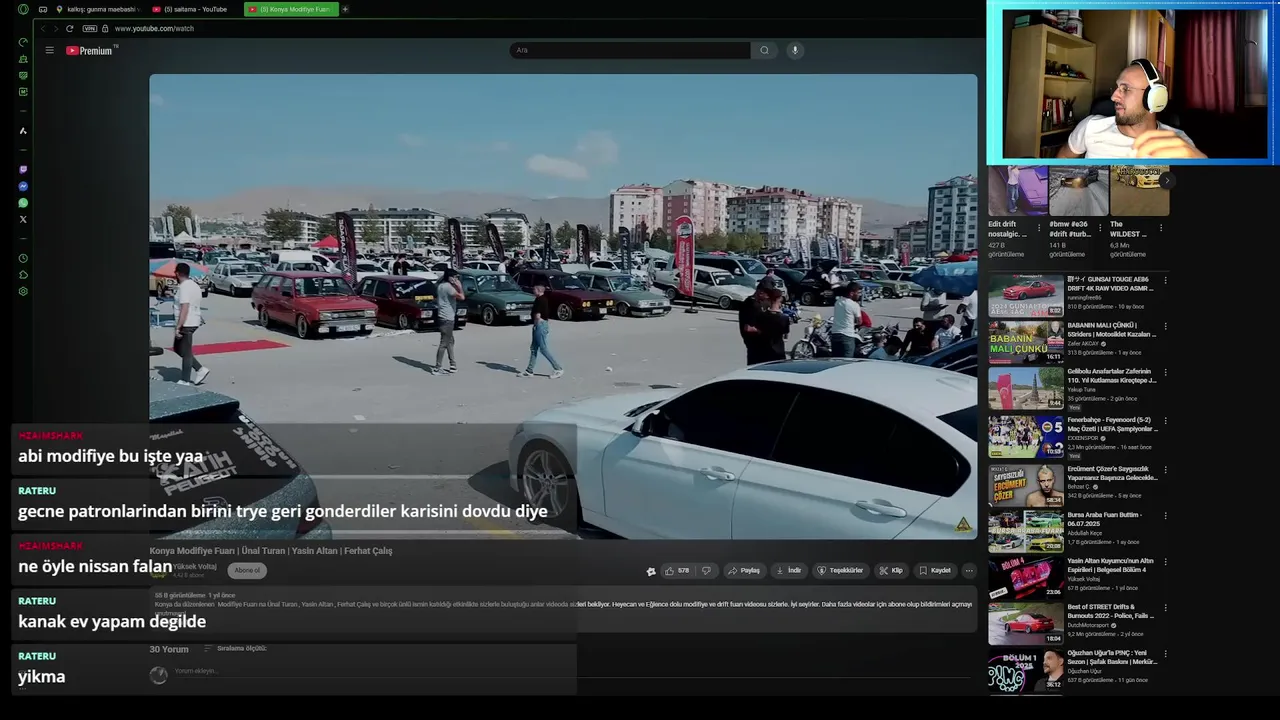
Task: Open WhatsApp in the sidebar
Action: point(23,203)
